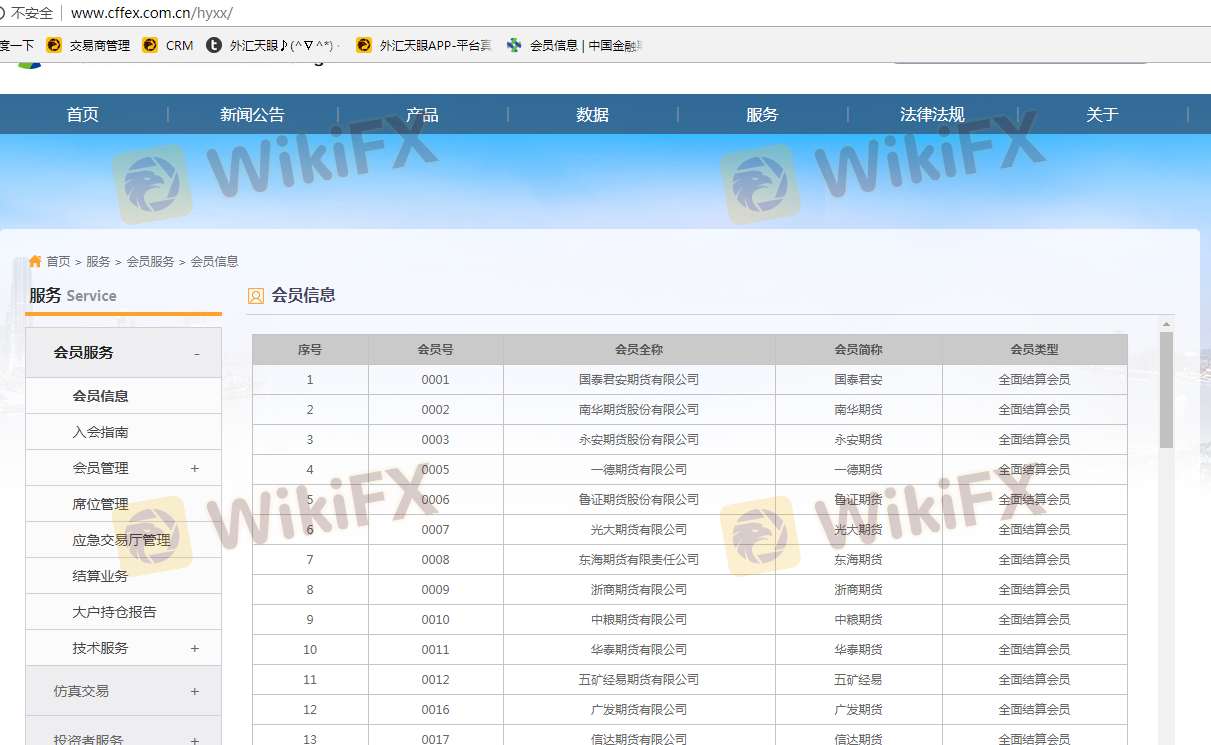
Task: Click the 会员信息 中国金融 bookmark icon
Action: [x=514, y=45]
